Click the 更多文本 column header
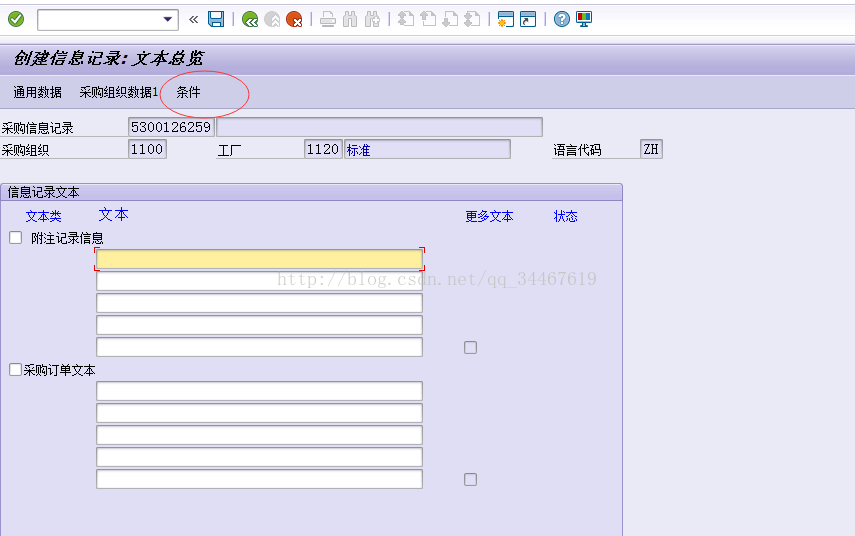This screenshot has height=536, width=855. click(489, 216)
